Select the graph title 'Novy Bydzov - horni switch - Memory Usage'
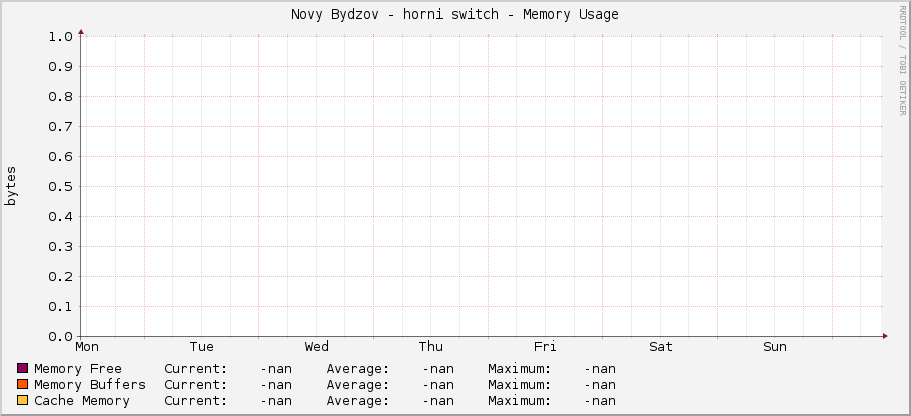Image resolution: width=911 pixels, height=416 pixels. pos(455,15)
